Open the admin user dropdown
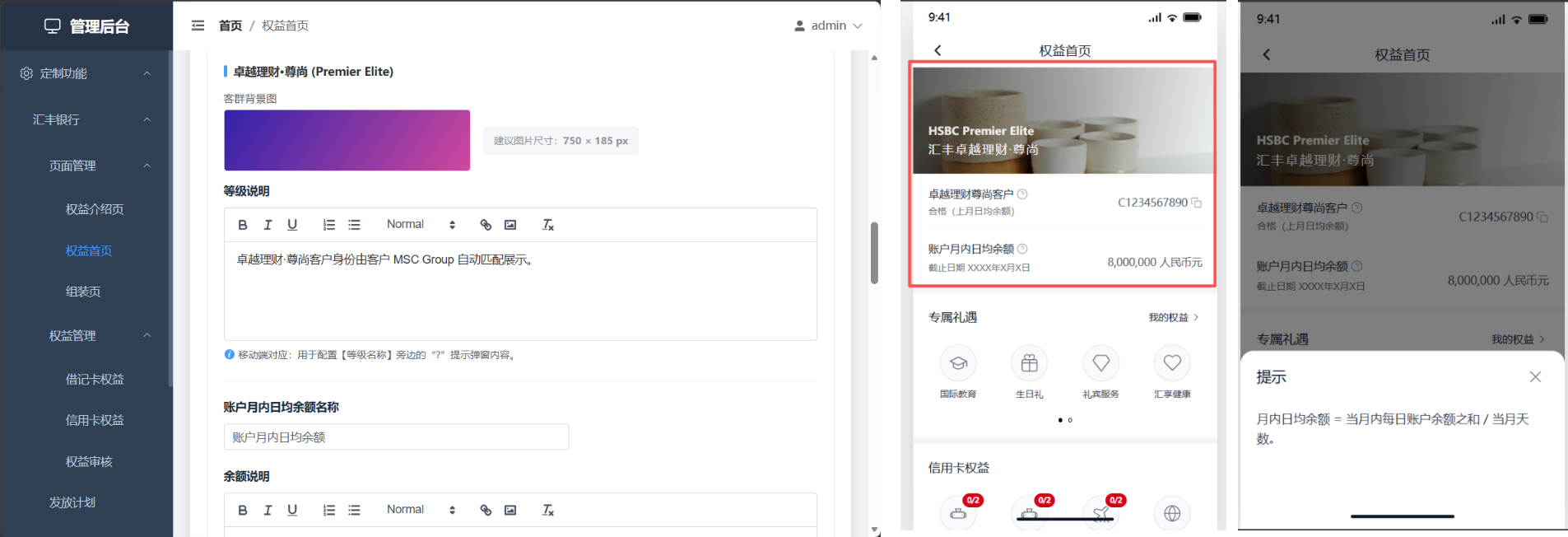 click(x=828, y=26)
